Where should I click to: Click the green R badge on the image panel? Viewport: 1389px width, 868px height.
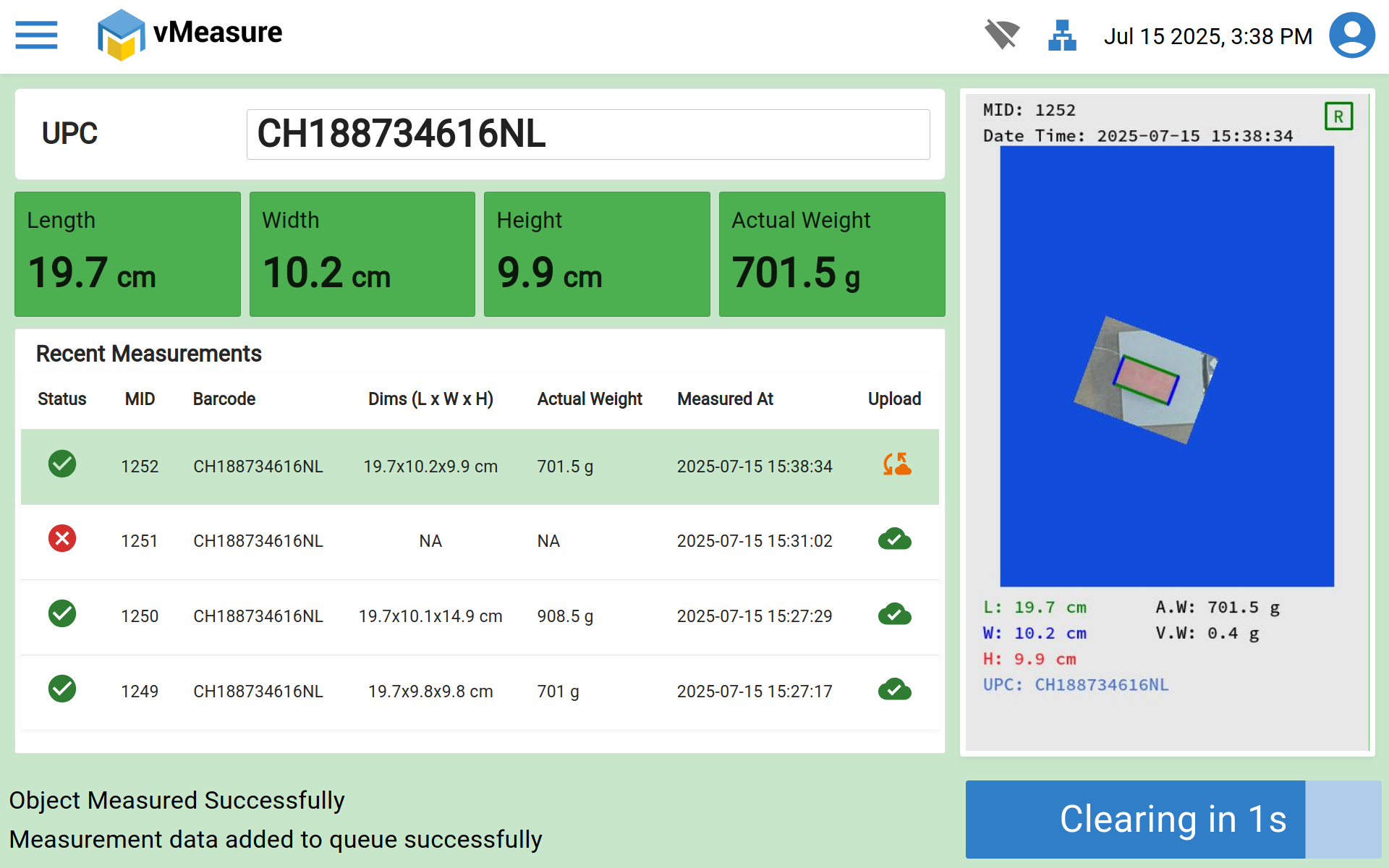(1338, 116)
